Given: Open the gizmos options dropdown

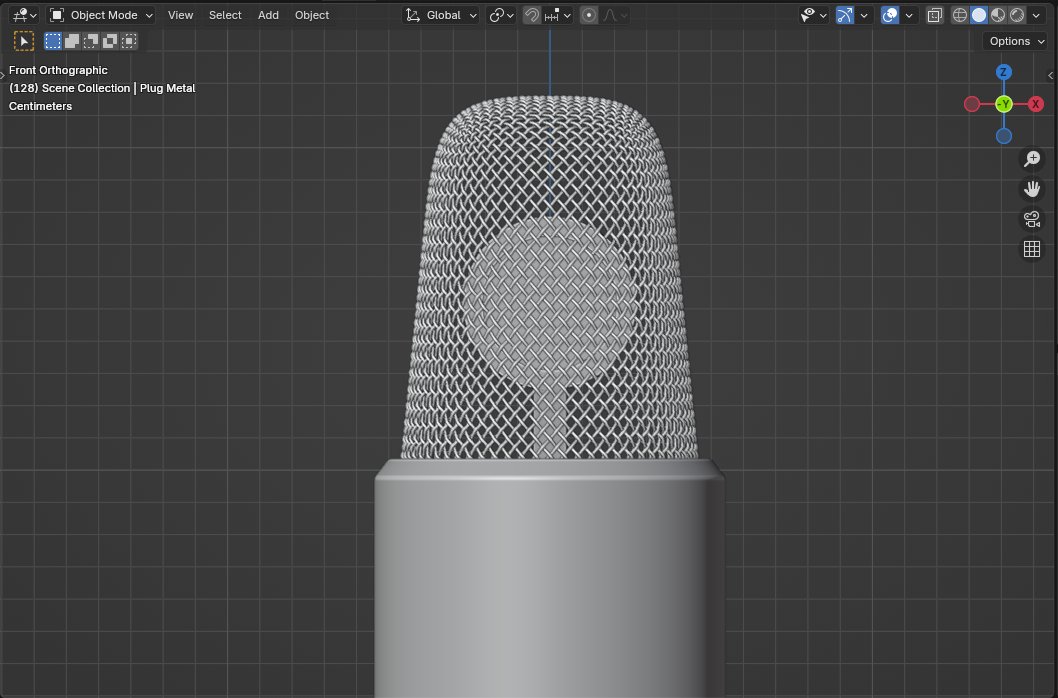Looking at the screenshot, I should pos(864,15).
